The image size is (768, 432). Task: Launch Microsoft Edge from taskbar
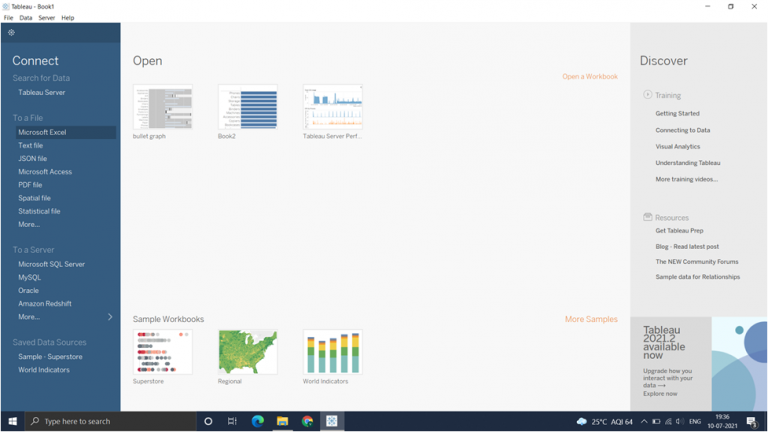[258, 421]
